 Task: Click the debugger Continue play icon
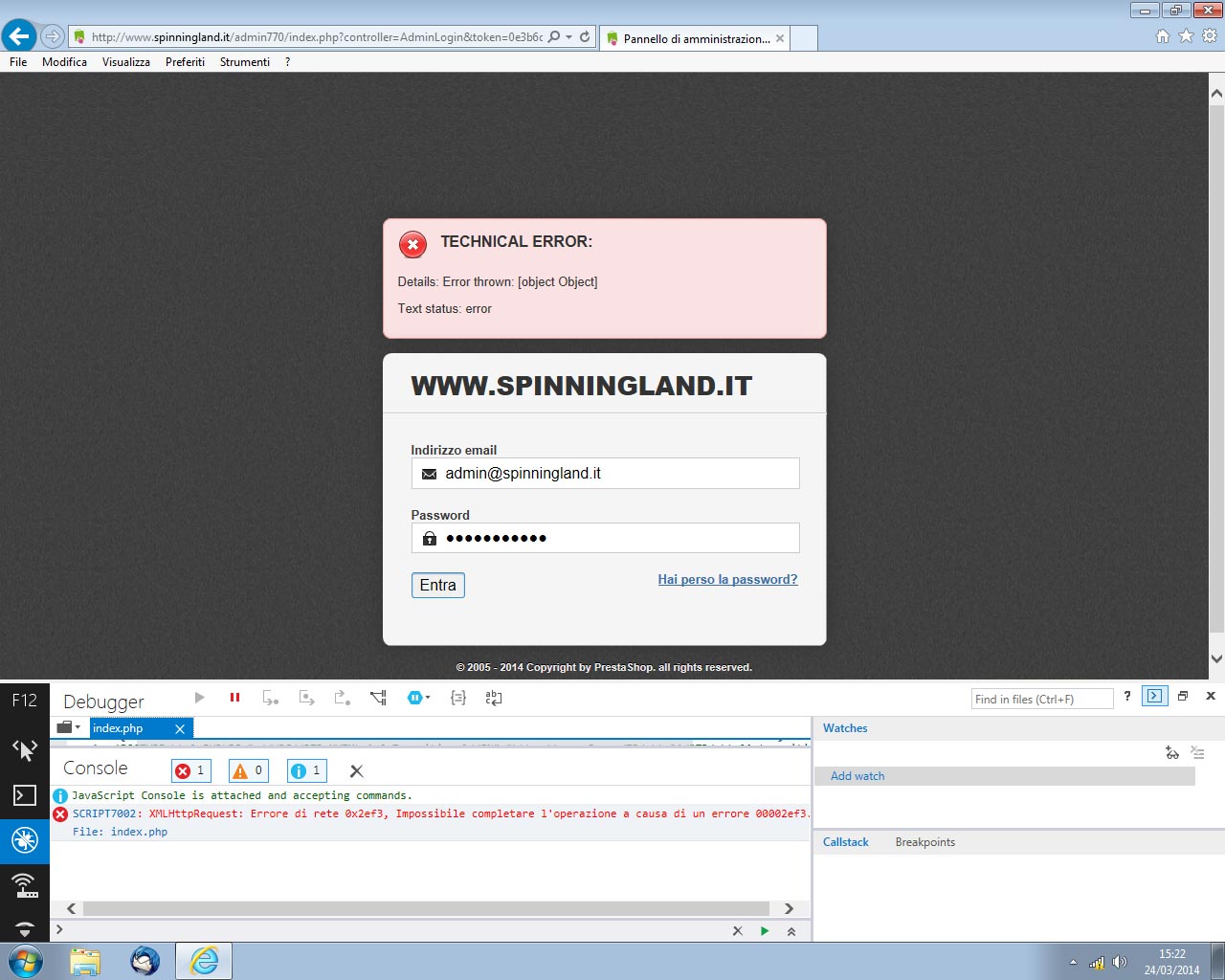tap(199, 698)
